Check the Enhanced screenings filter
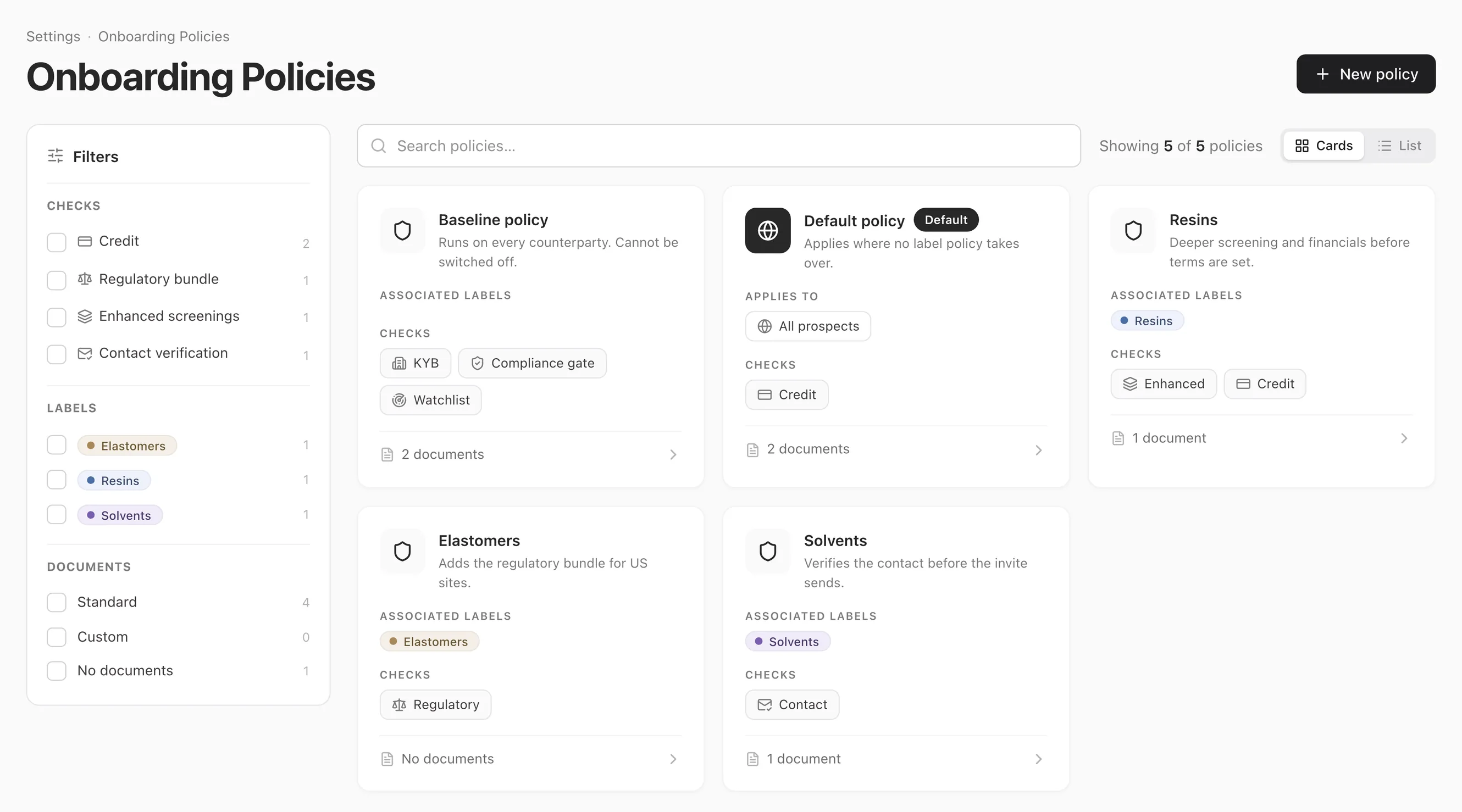 (x=56, y=317)
